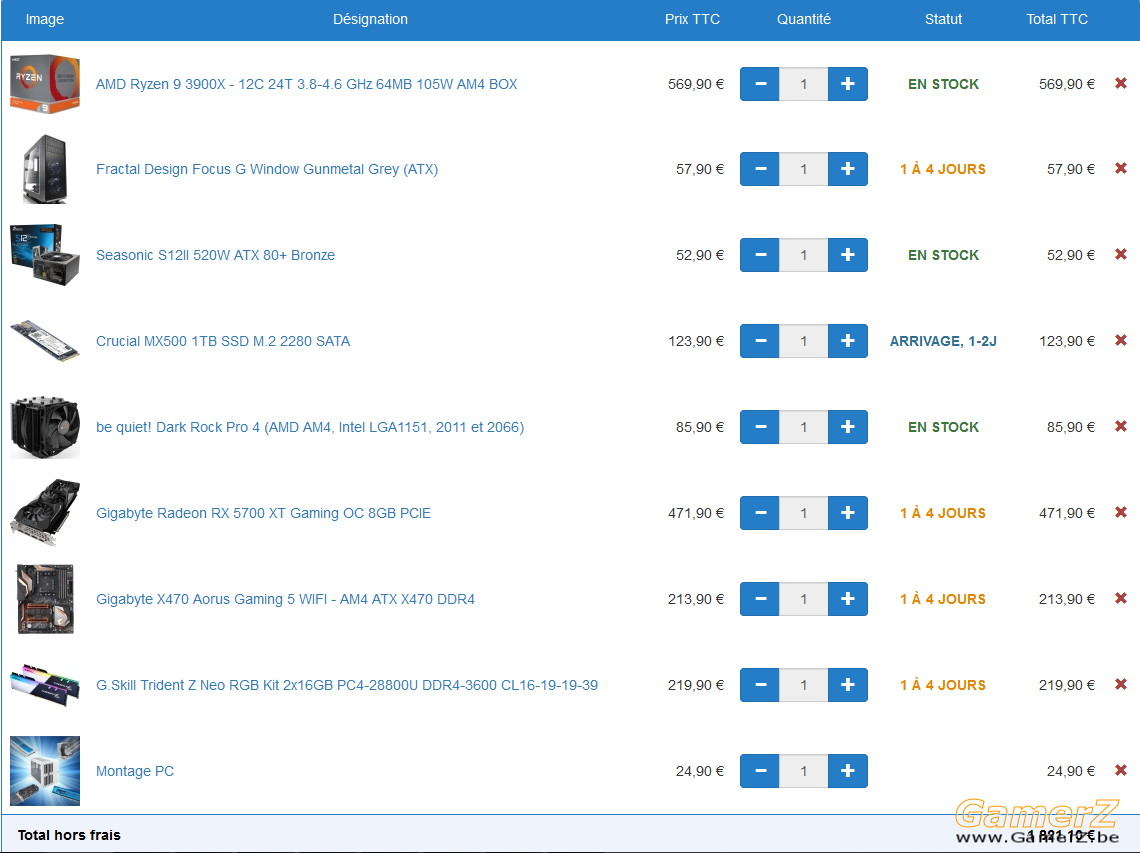Reduce be quiet! Dark Rock Pro 4 quantity

(x=760, y=427)
